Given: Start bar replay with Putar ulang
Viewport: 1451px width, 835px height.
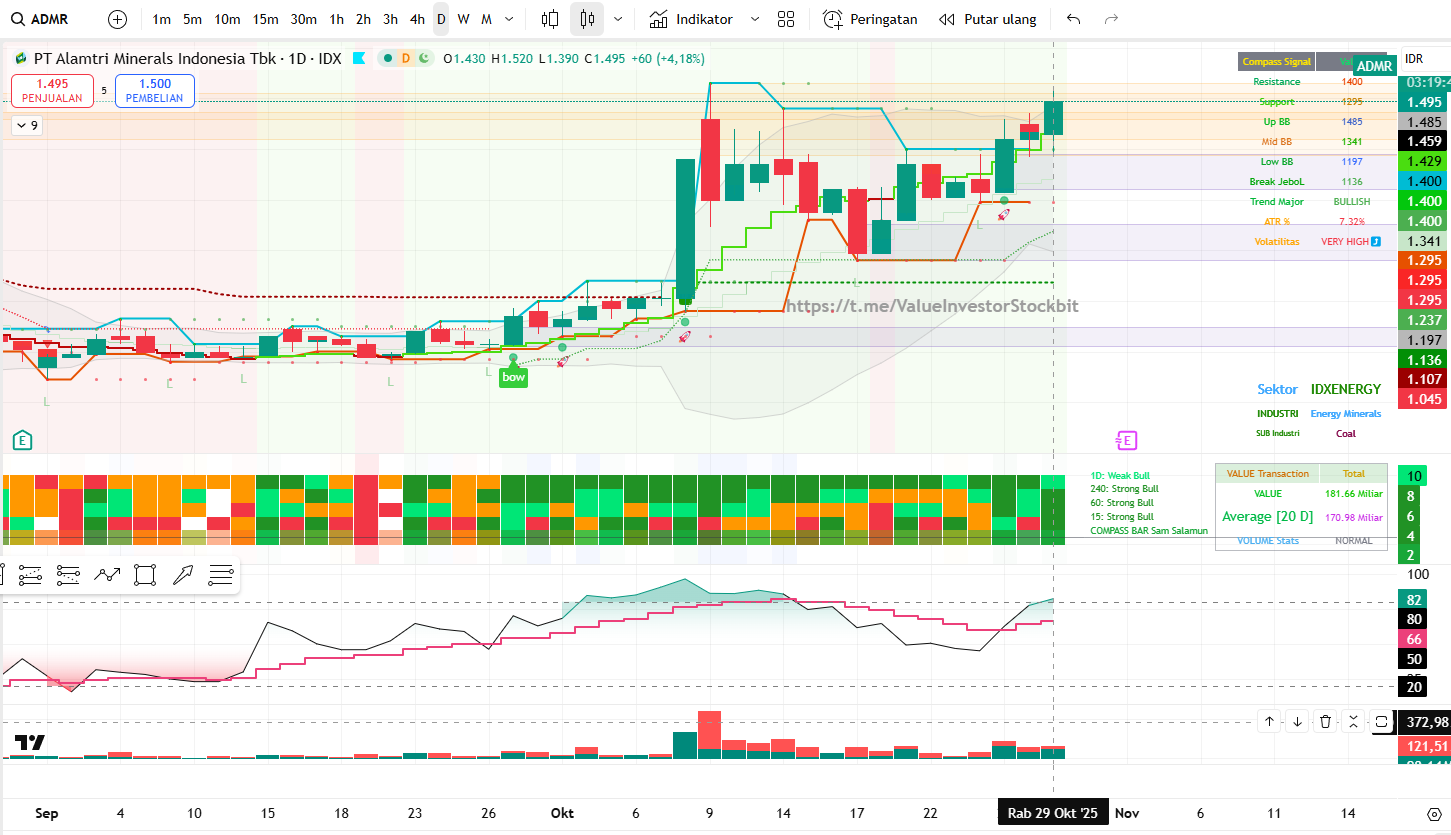Looking at the screenshot, I should pos(988,19).
